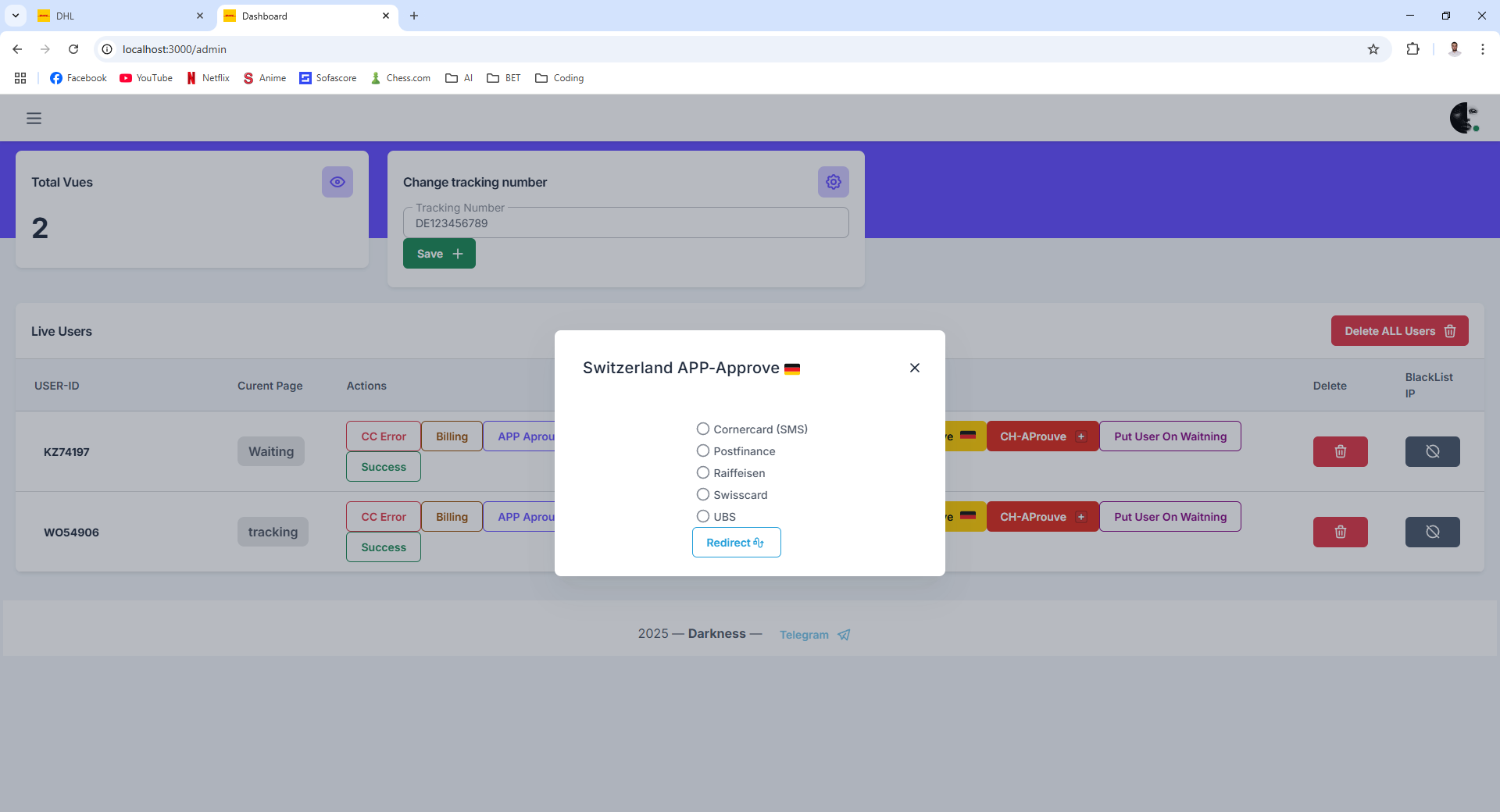Click CC Error for user WO54906
The height and width of the screenshot is (812, 1500).
coord(384,517)
